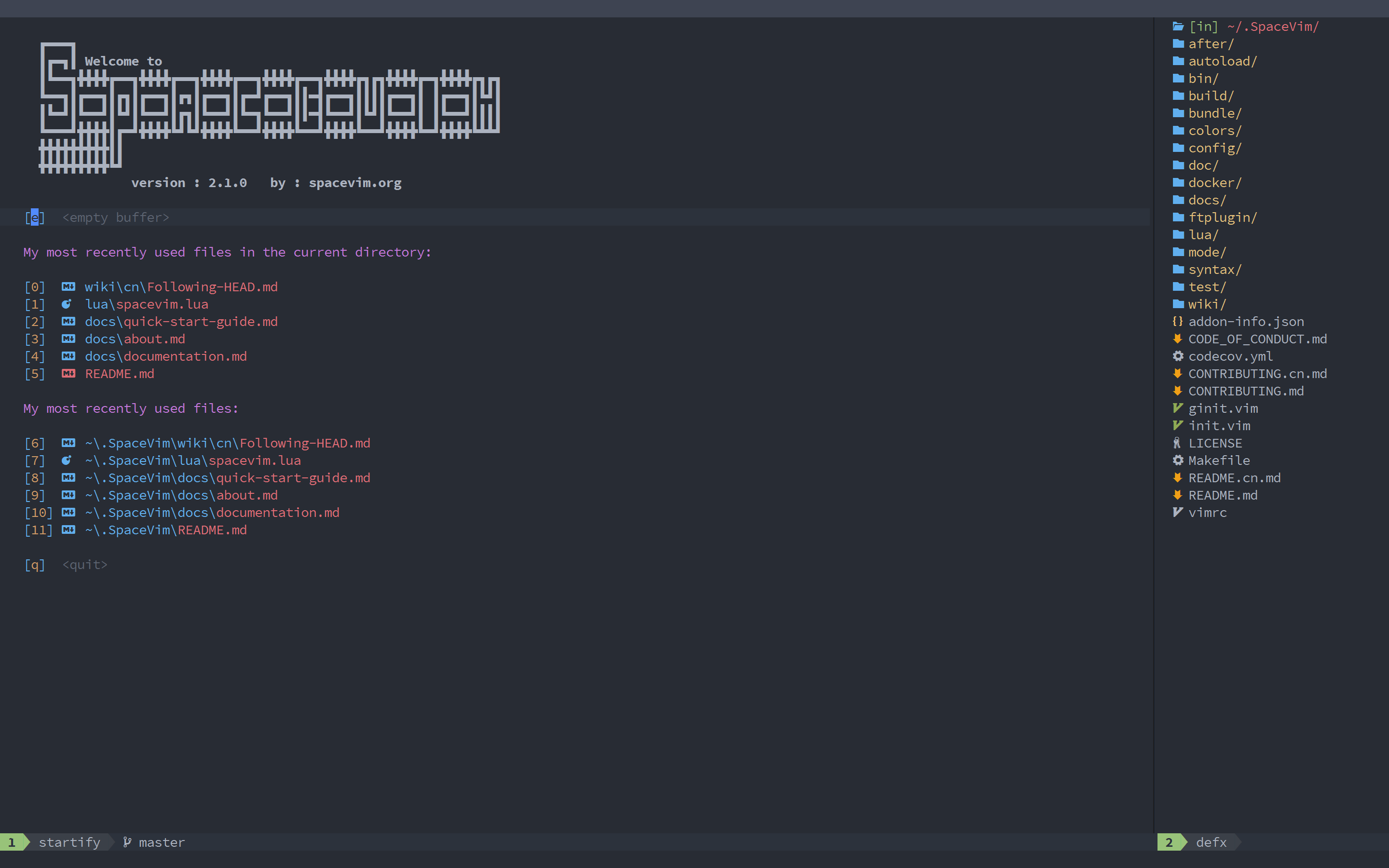Image resolution: width=1389 pixels, height=868 pixels.
Task: Open README.md entry [5]
Action: 120,373
